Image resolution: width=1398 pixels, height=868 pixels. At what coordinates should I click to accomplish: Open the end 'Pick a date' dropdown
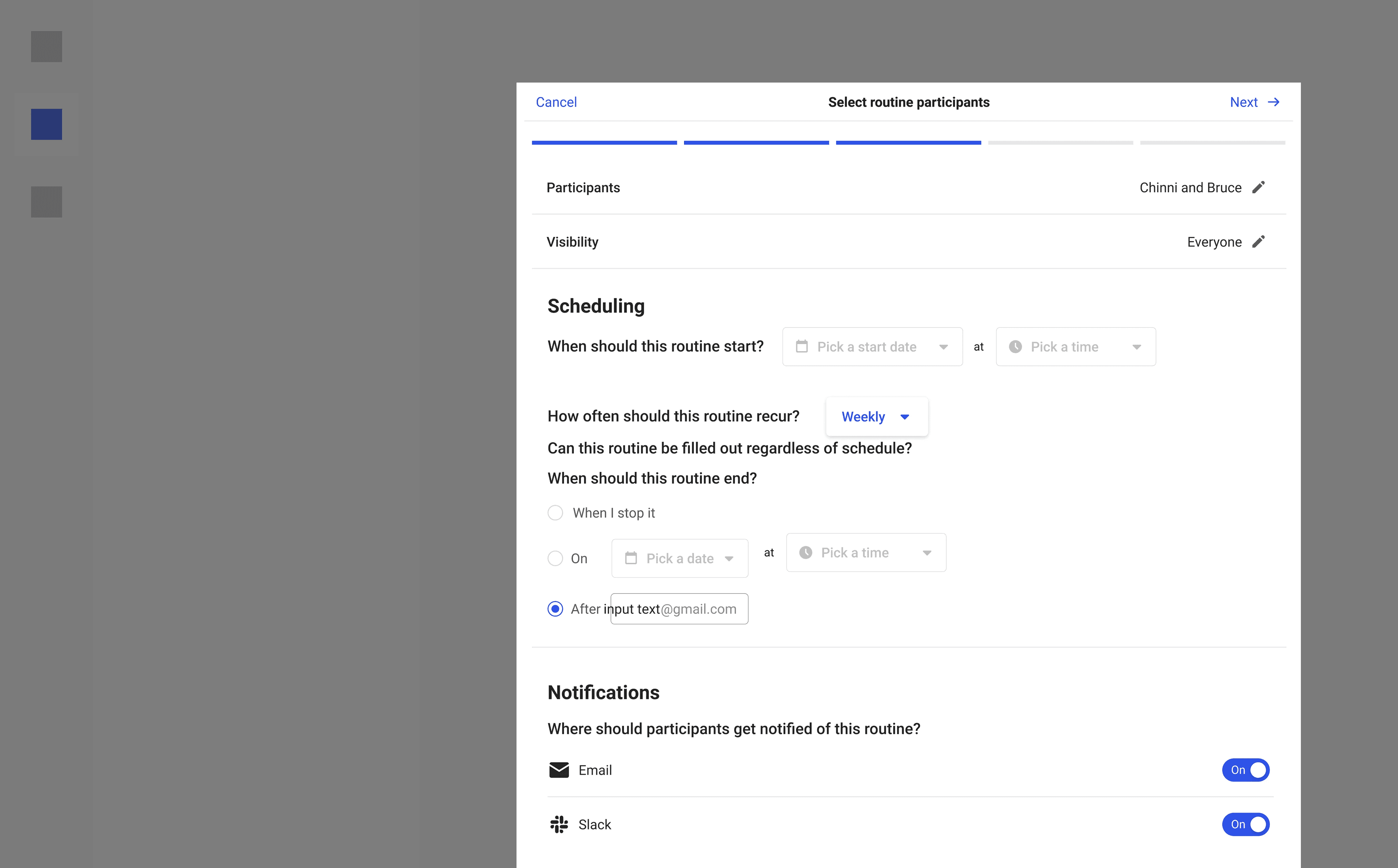679,558
